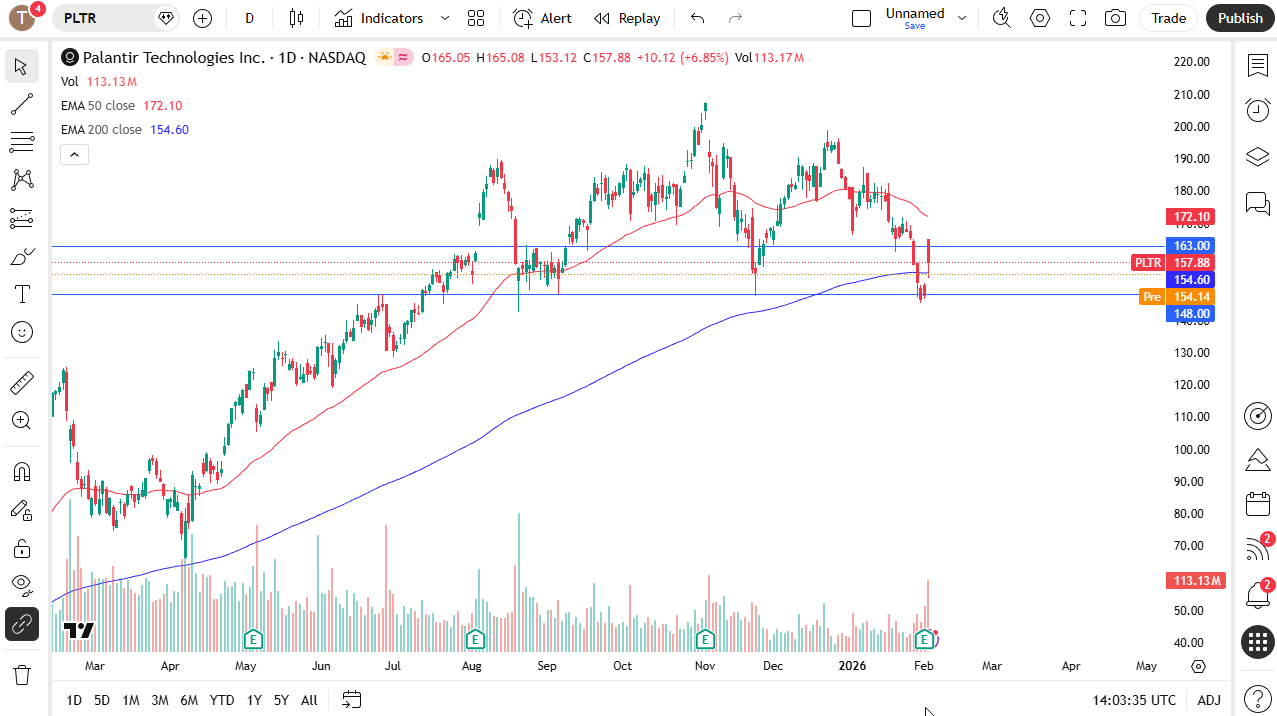Change the D interval selector
Viewport: 1277px width, 716px height.
point(249,18)
